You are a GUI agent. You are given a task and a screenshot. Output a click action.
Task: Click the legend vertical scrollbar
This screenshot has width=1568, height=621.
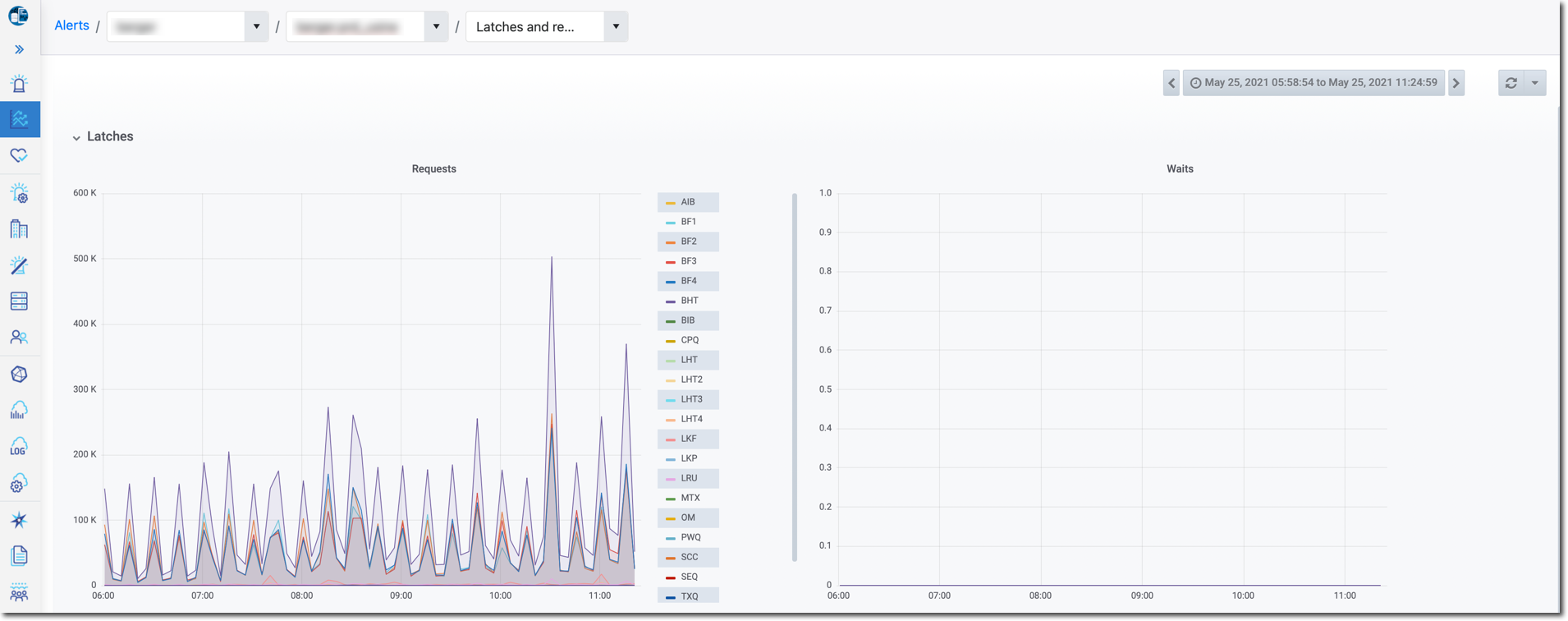coord(794,378)
